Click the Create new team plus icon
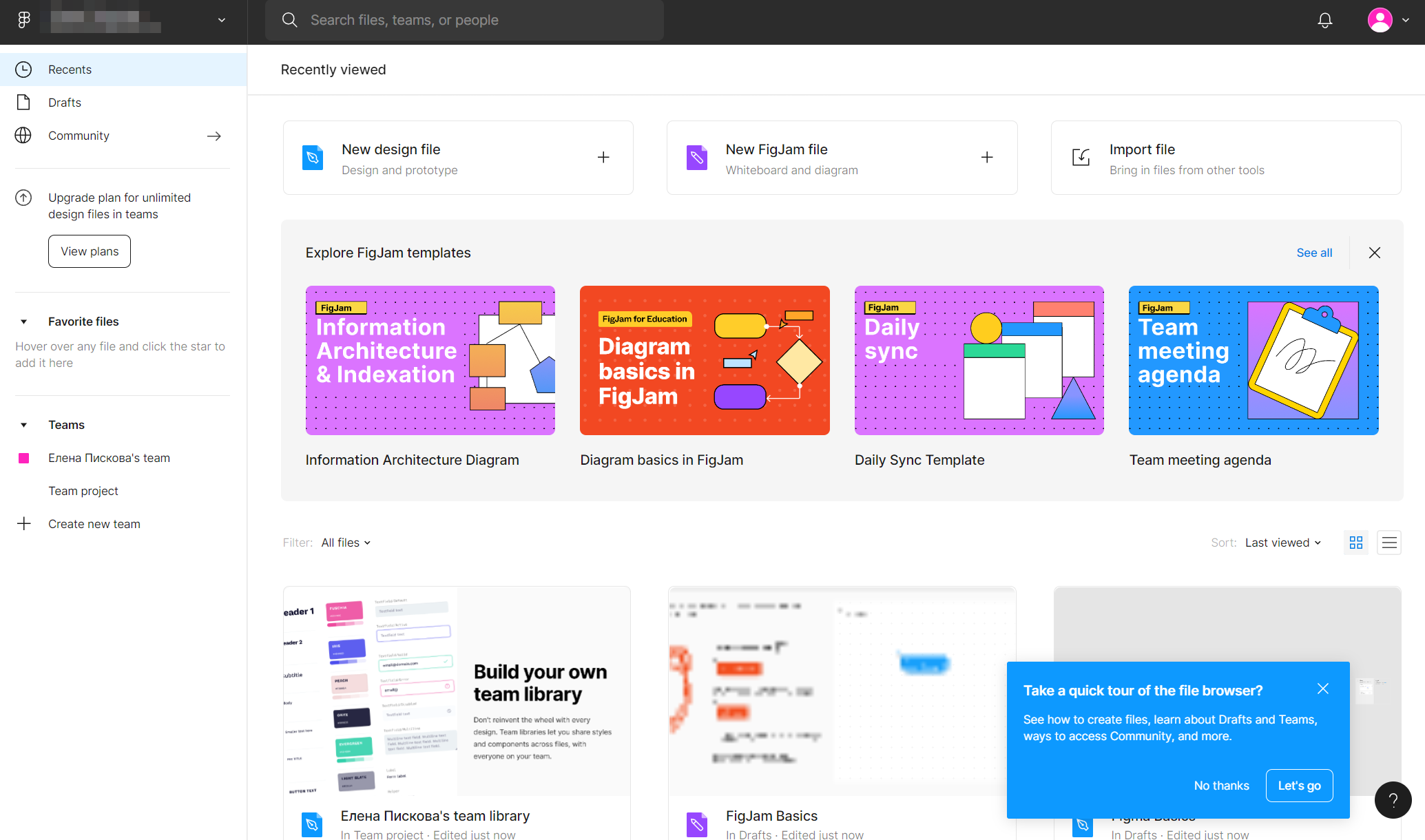The image size is (1425, 840). [24, 524]
